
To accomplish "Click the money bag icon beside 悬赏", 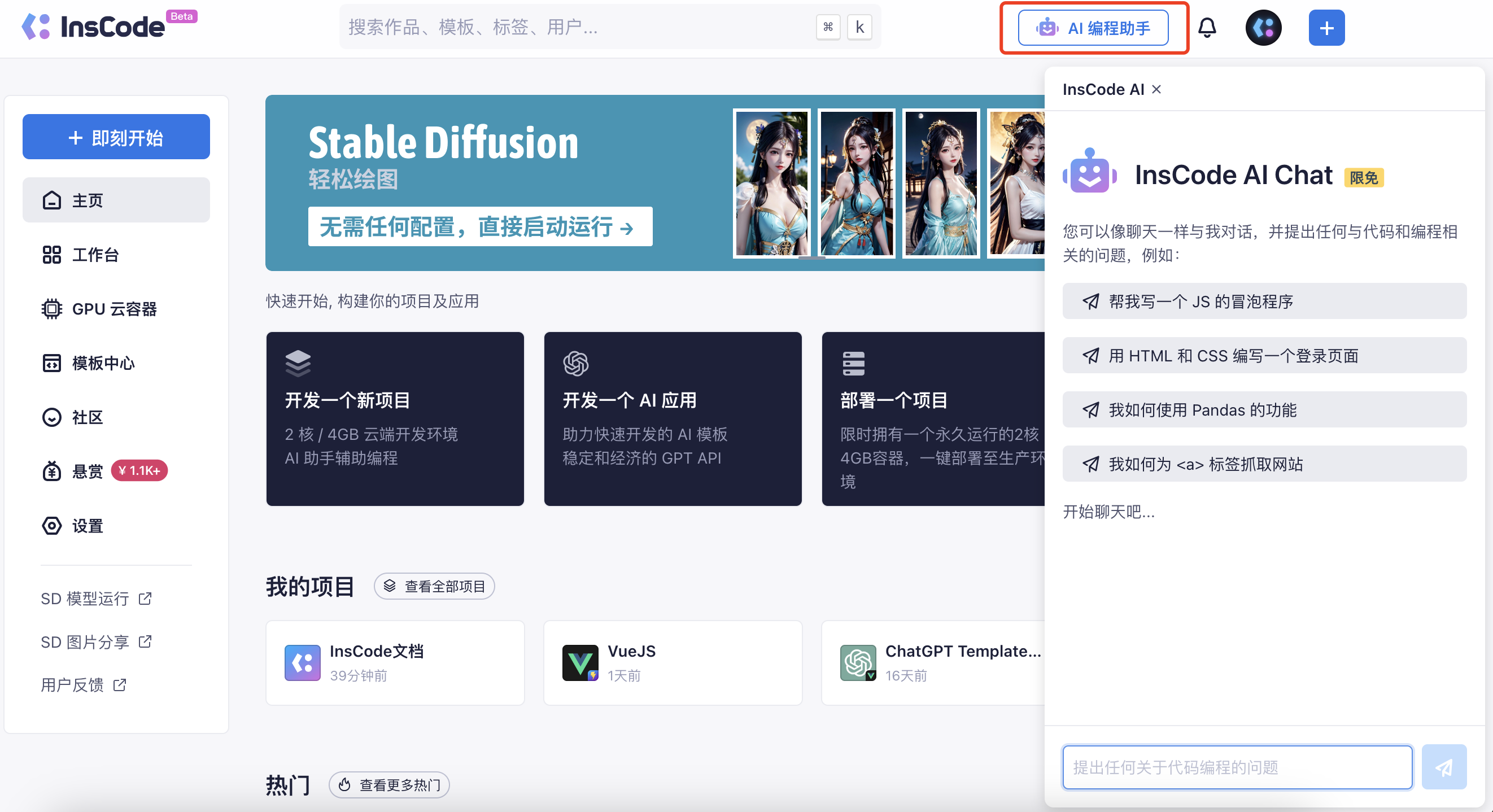I will [x=51, y=471].
